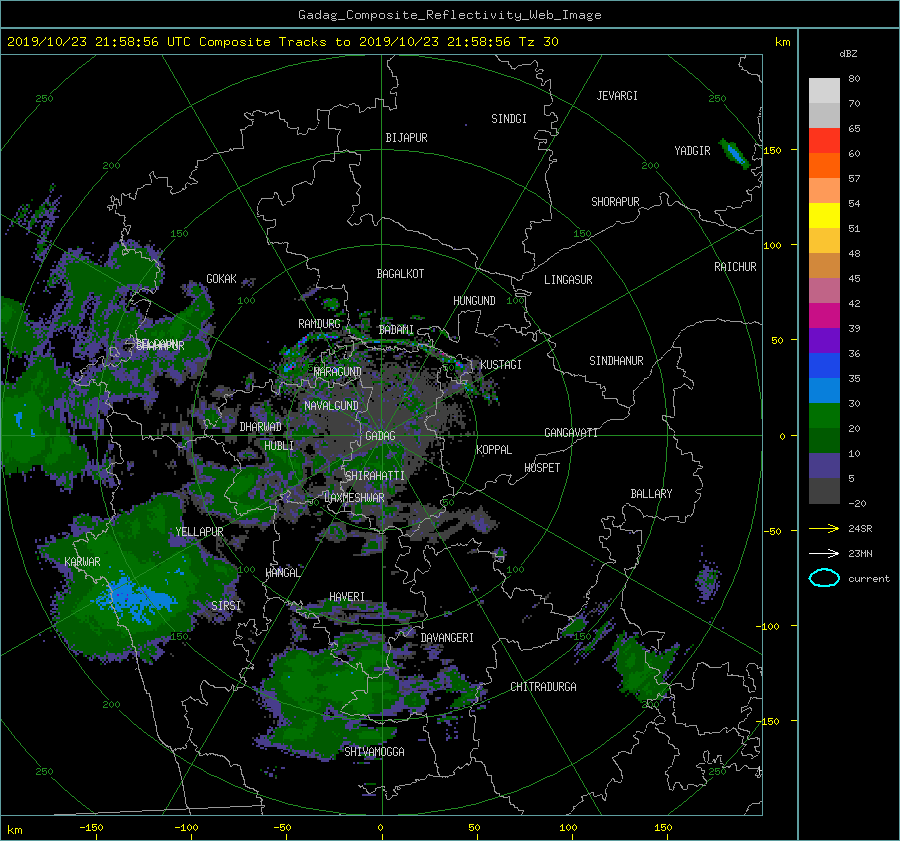Select the GOKAK label

pos(222,279)
